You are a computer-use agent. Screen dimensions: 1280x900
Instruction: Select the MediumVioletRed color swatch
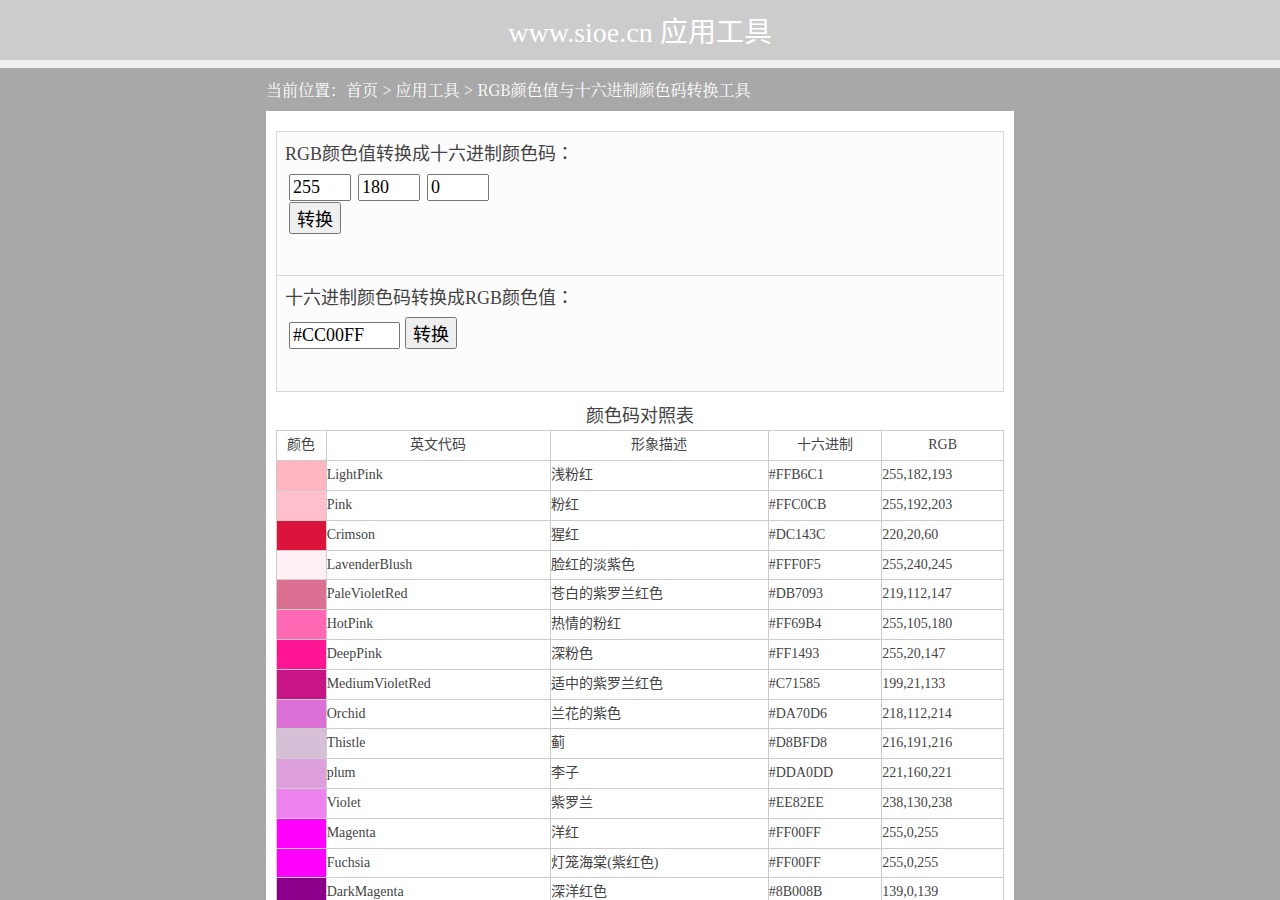[302, 684]
